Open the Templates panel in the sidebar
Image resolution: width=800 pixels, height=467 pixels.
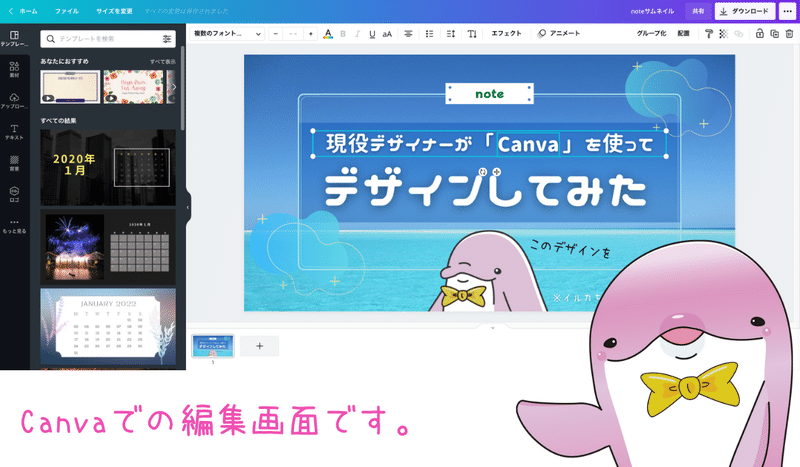pos(14,38)
